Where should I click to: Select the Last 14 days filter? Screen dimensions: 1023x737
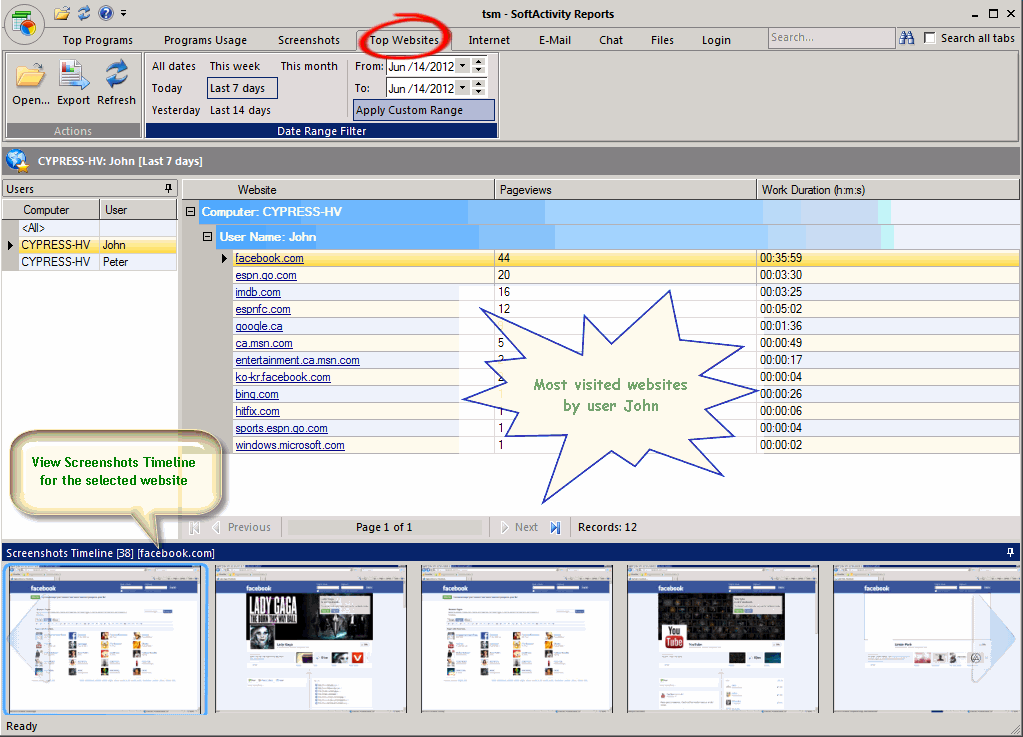(x=240, y=110)
